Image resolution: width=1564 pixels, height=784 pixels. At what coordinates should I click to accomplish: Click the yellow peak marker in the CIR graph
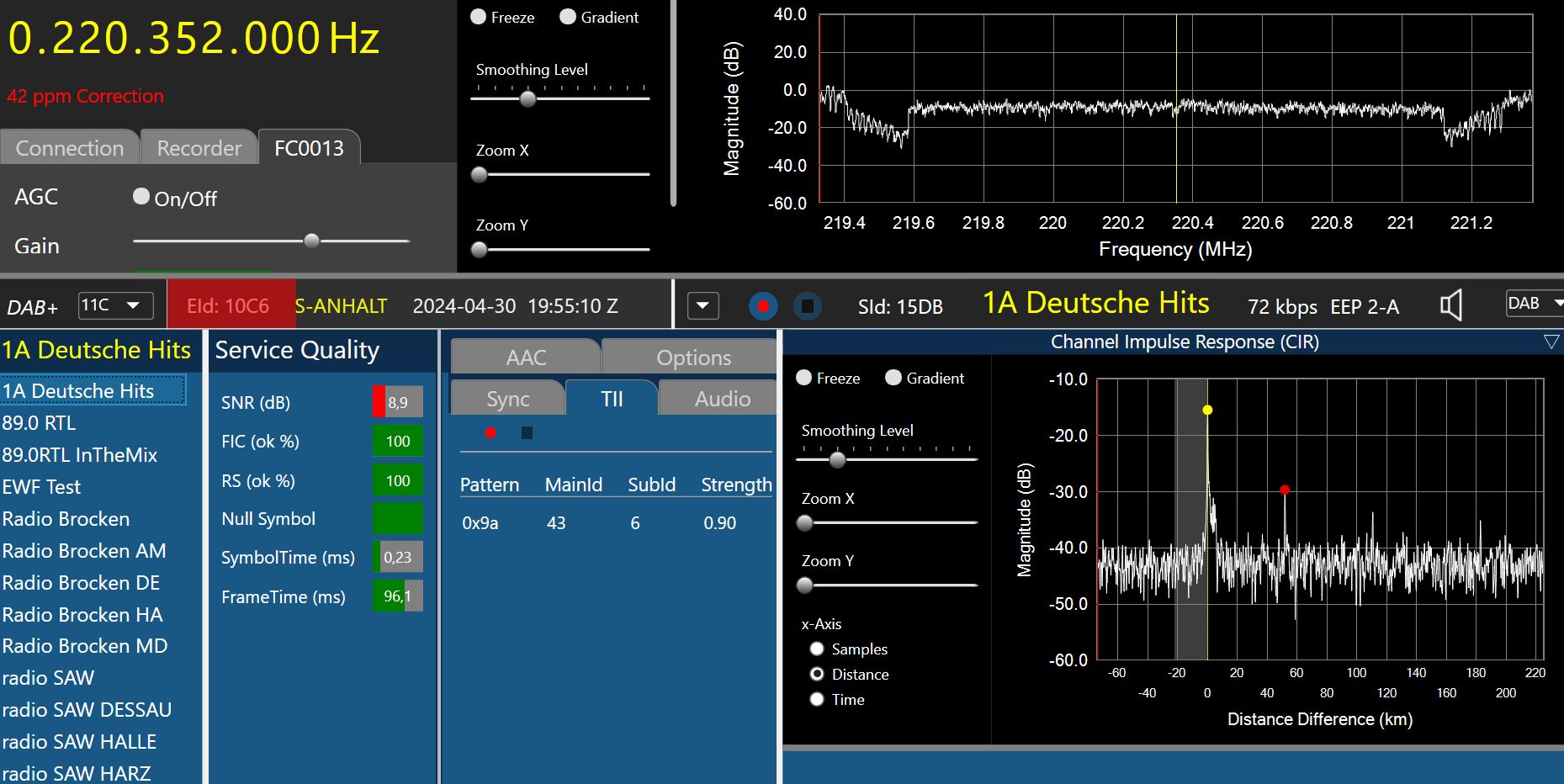tap(1207, 411)
